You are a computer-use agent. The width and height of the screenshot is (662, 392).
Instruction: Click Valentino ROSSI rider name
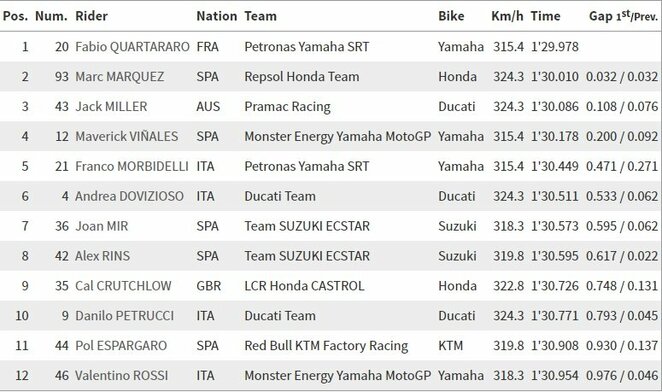coord(122,376)
